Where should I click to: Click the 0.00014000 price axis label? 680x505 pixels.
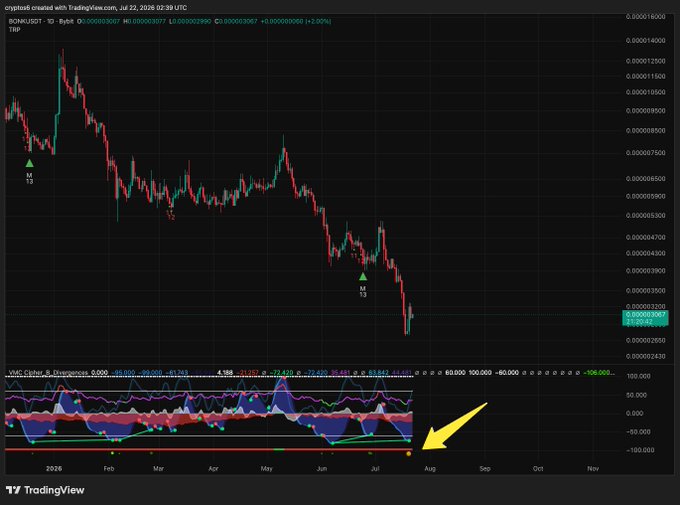click(x=645, y=40)
